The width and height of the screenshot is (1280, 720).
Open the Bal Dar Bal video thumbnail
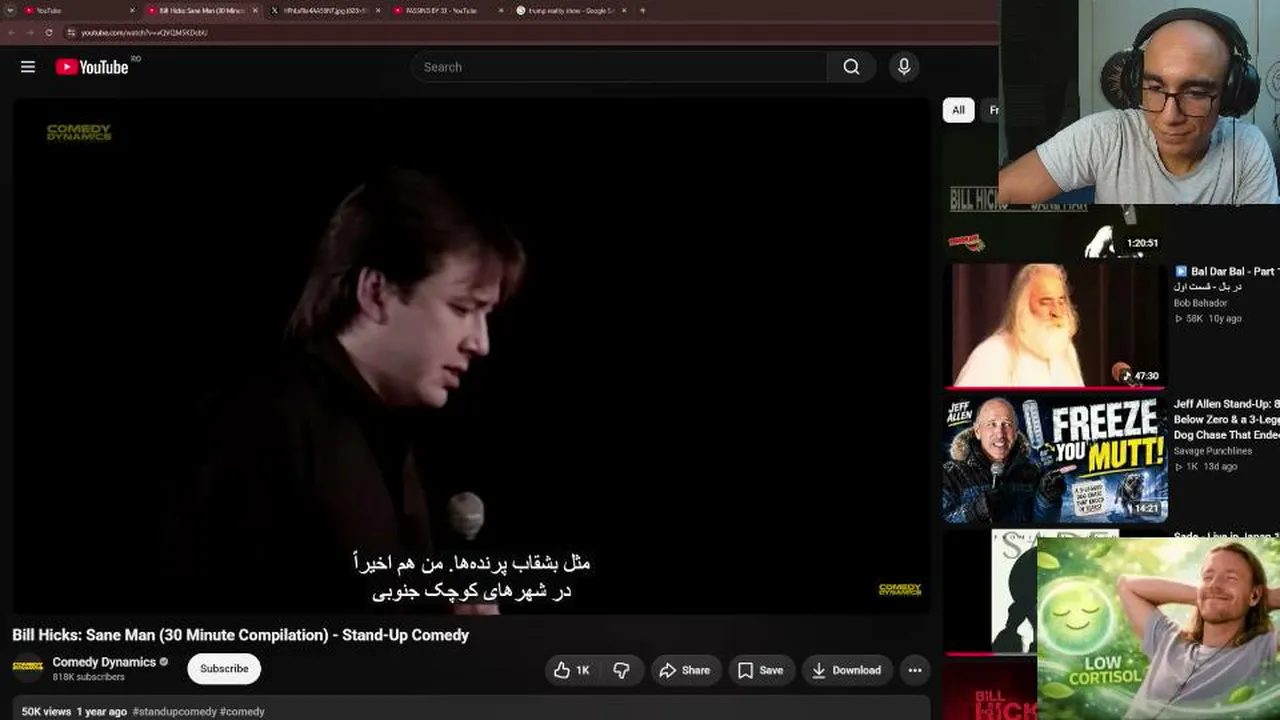point(1055,325)
